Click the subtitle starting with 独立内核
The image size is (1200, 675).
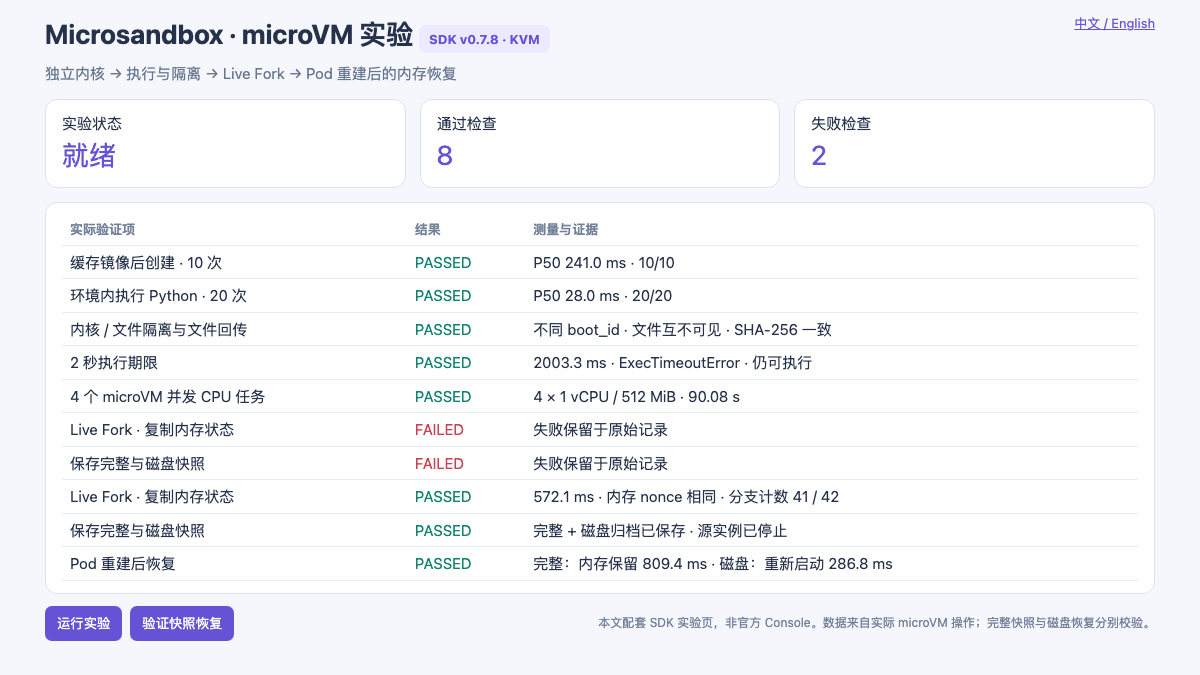coord(251,74)
